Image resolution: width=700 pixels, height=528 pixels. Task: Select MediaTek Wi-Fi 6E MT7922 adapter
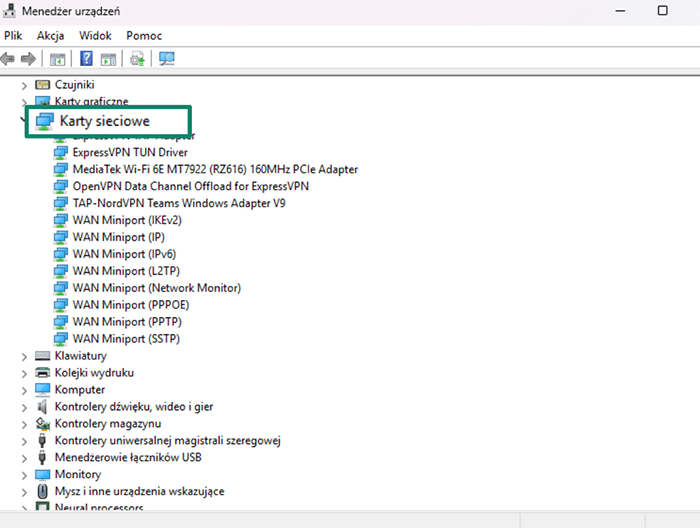214,169
